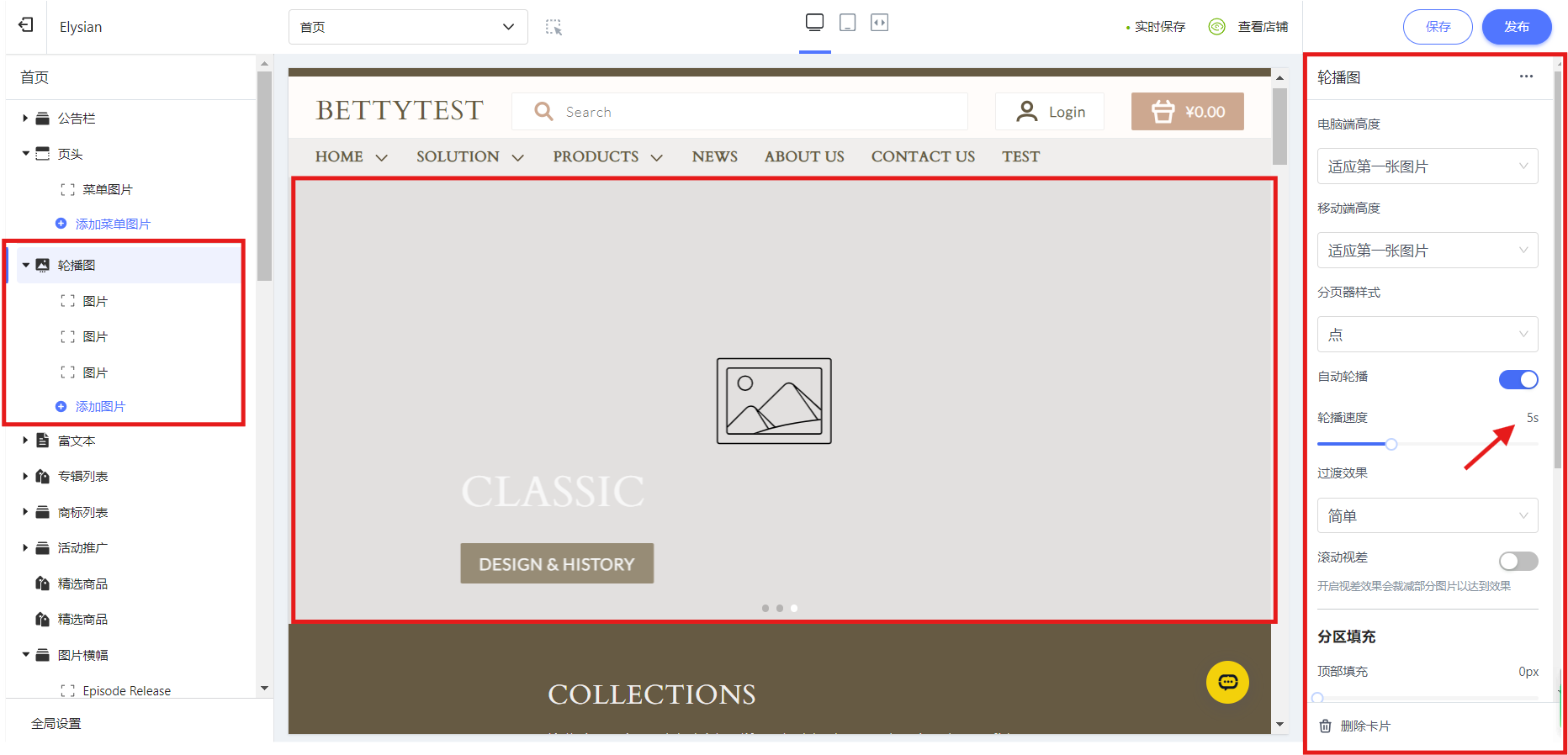Open the 过渡效果 dropdown
This screenshot has height=755, width=1568.
[x=1428, y=515]
